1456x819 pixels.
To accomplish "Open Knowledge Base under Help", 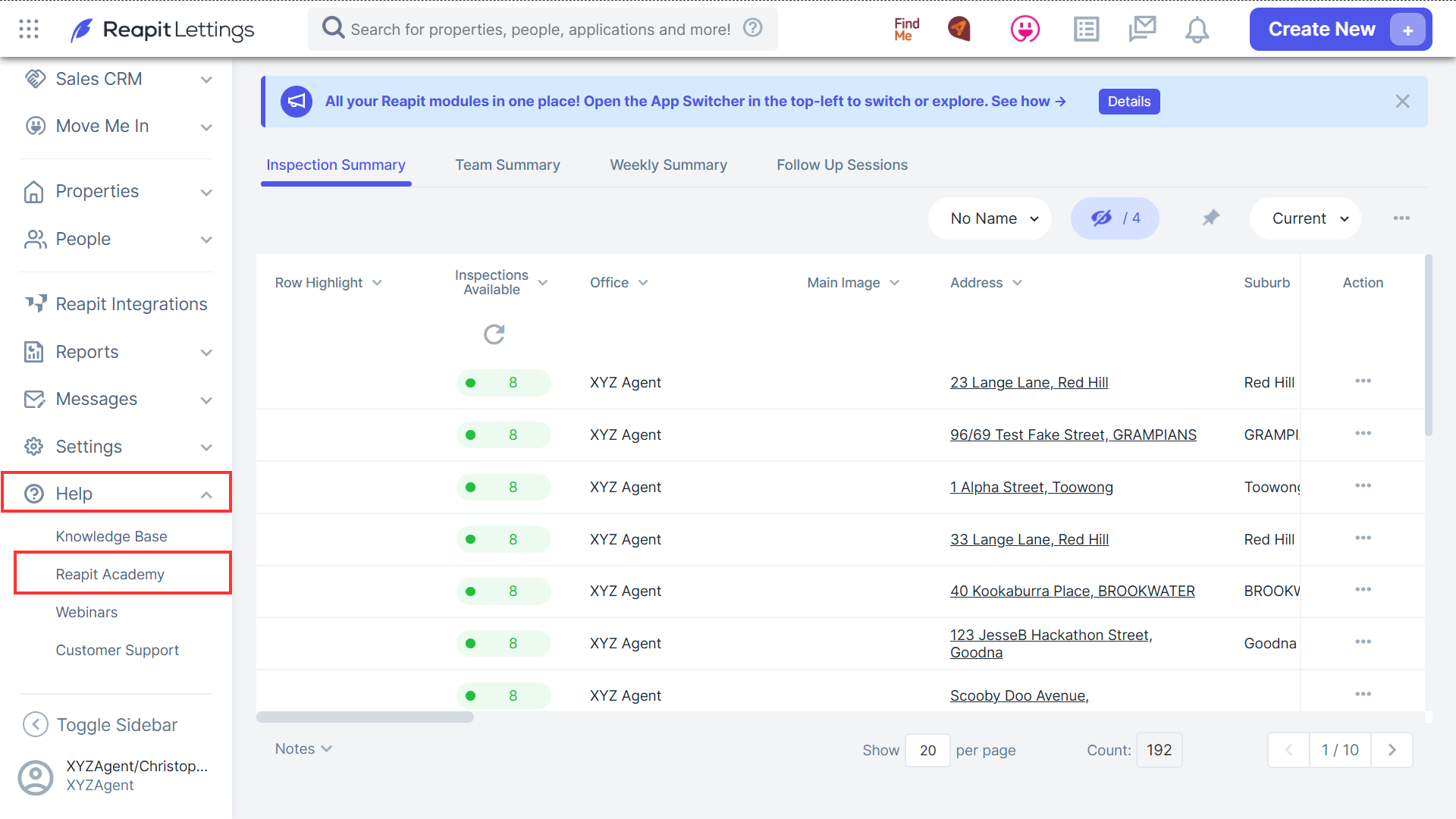I will tap(111, 536).
